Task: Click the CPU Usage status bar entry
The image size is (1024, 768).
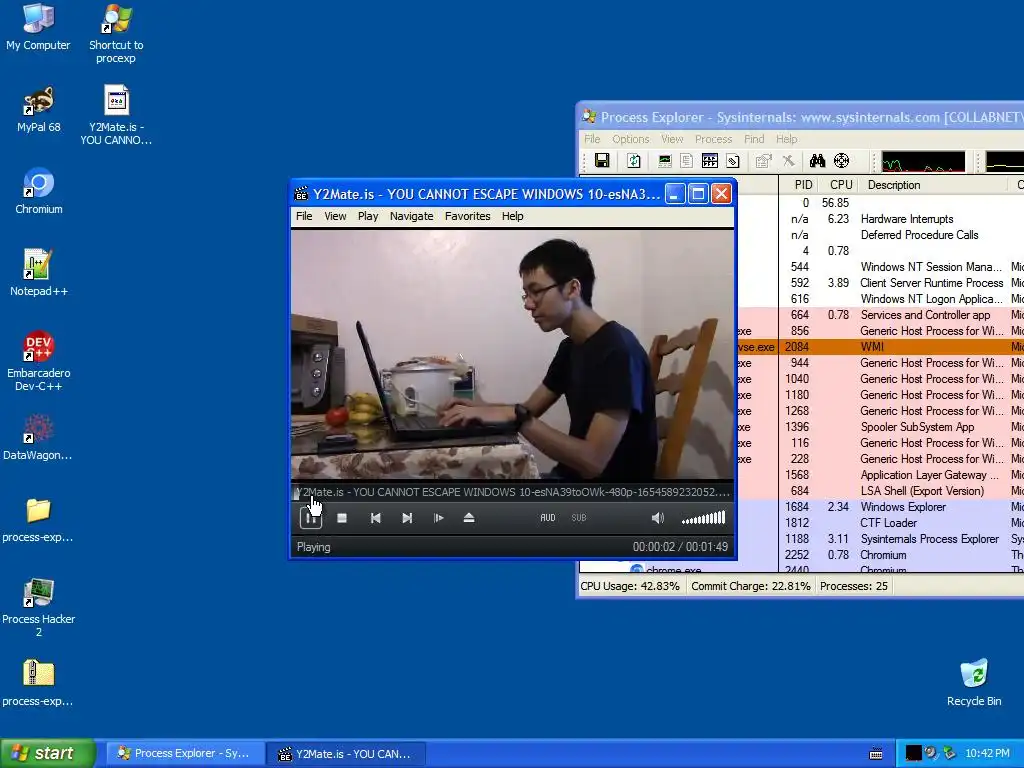Action: click(630, 586)
